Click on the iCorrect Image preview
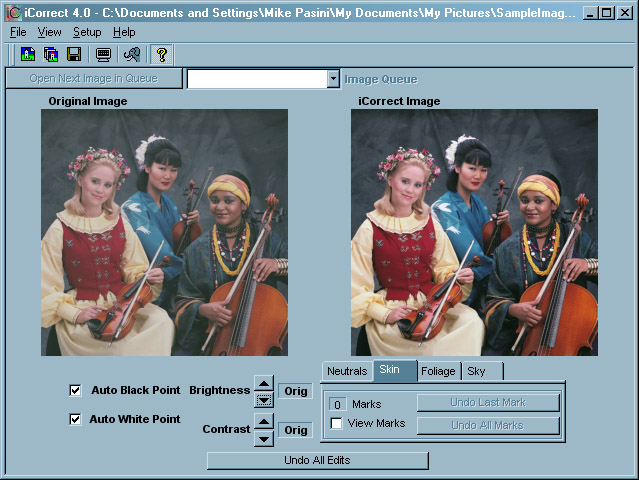Viewport: 639px width, 480px height. [474, 232]
